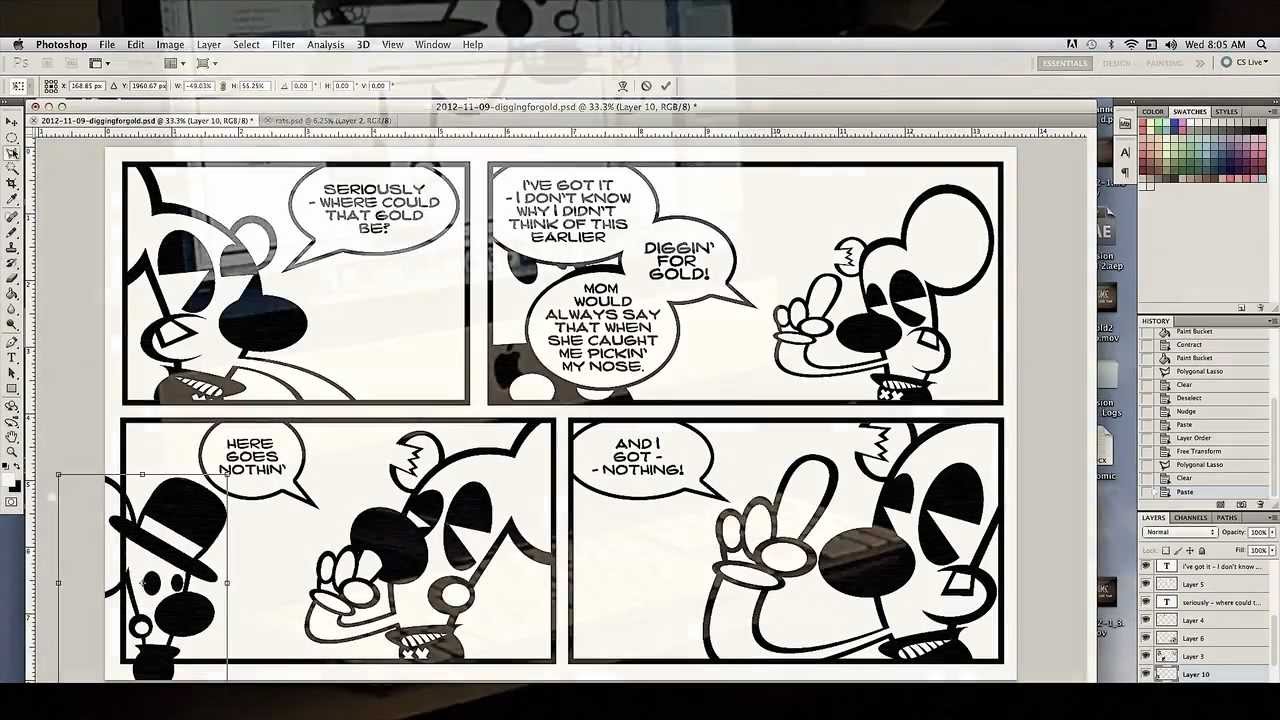Viewport: 1280px width, 720px height.
Task: Expand more workspaces chevron
Action: (x=1200, y=63)
